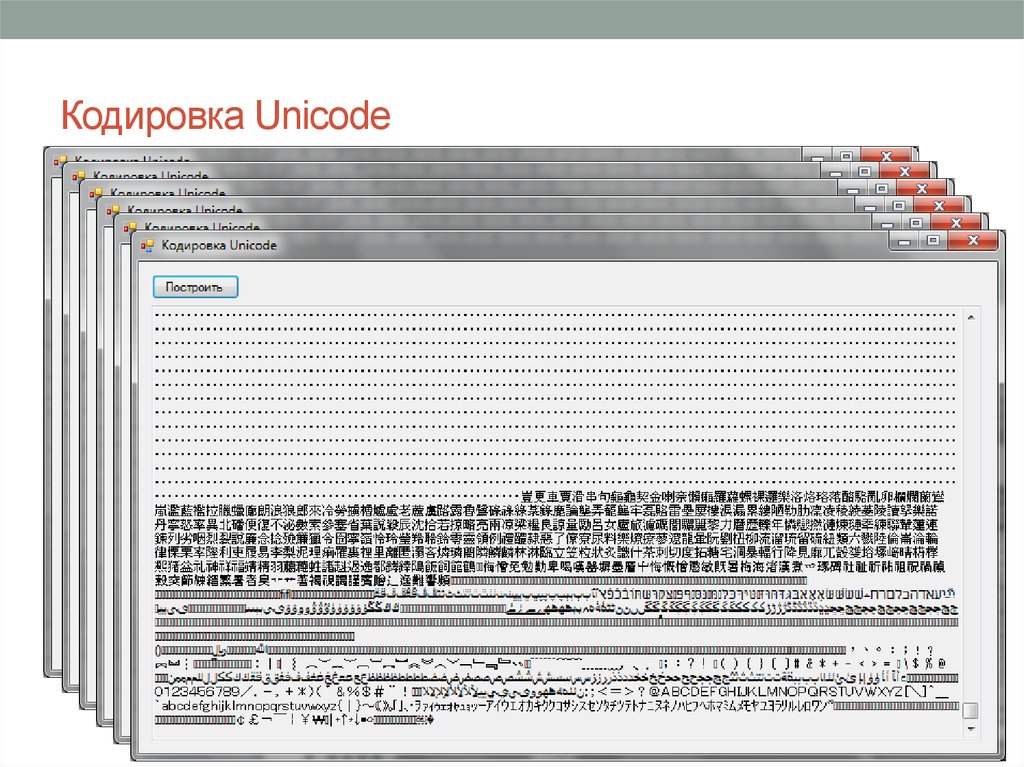
Task: Click the Построить button on the front window
Action: (x=195, y=286)
